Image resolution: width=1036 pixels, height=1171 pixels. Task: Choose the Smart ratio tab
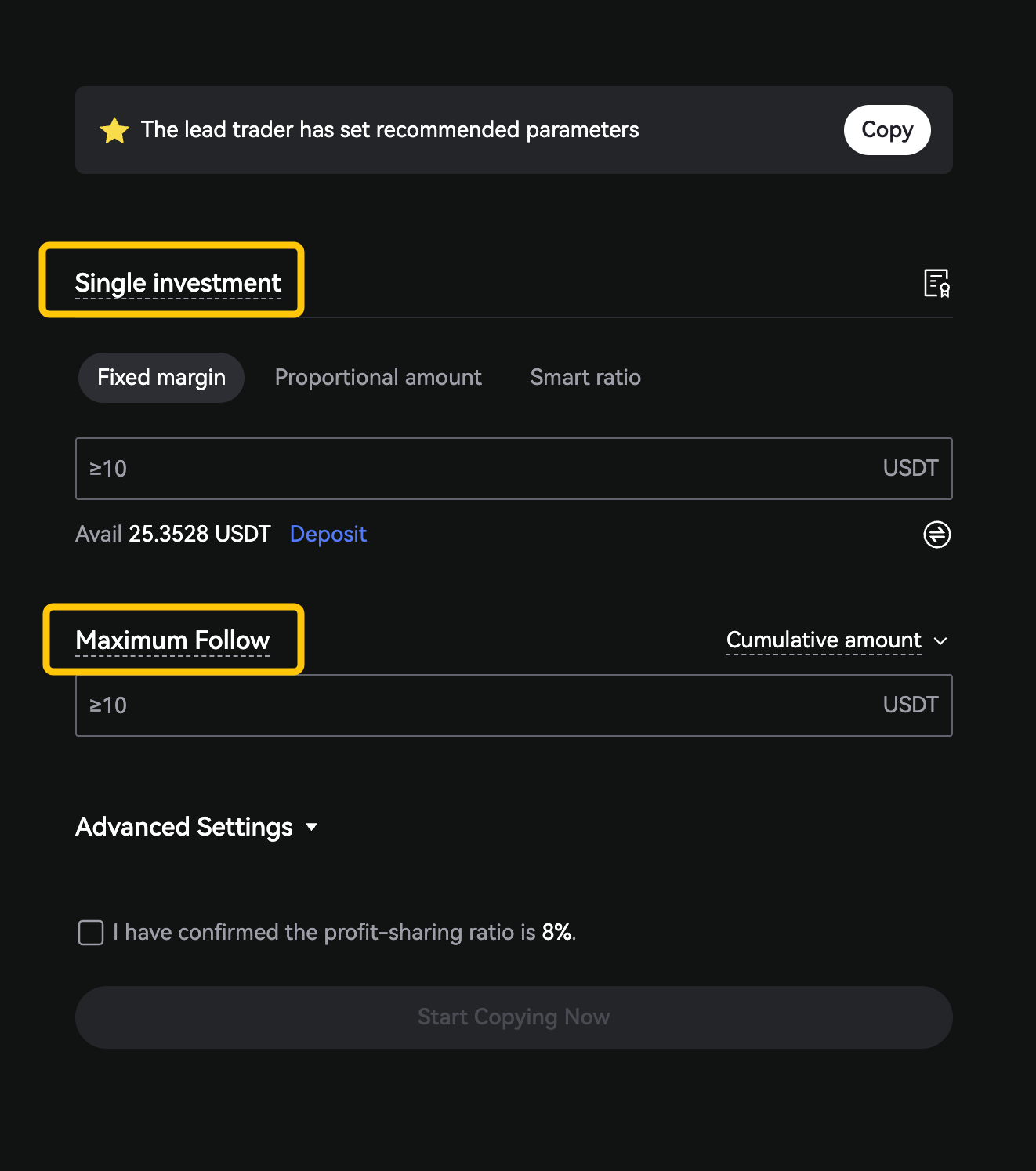[x=585, y=378]
